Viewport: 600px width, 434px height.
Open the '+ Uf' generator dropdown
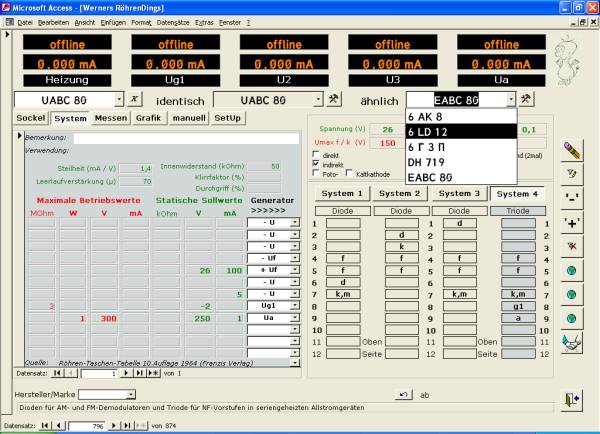coord(295,270)
